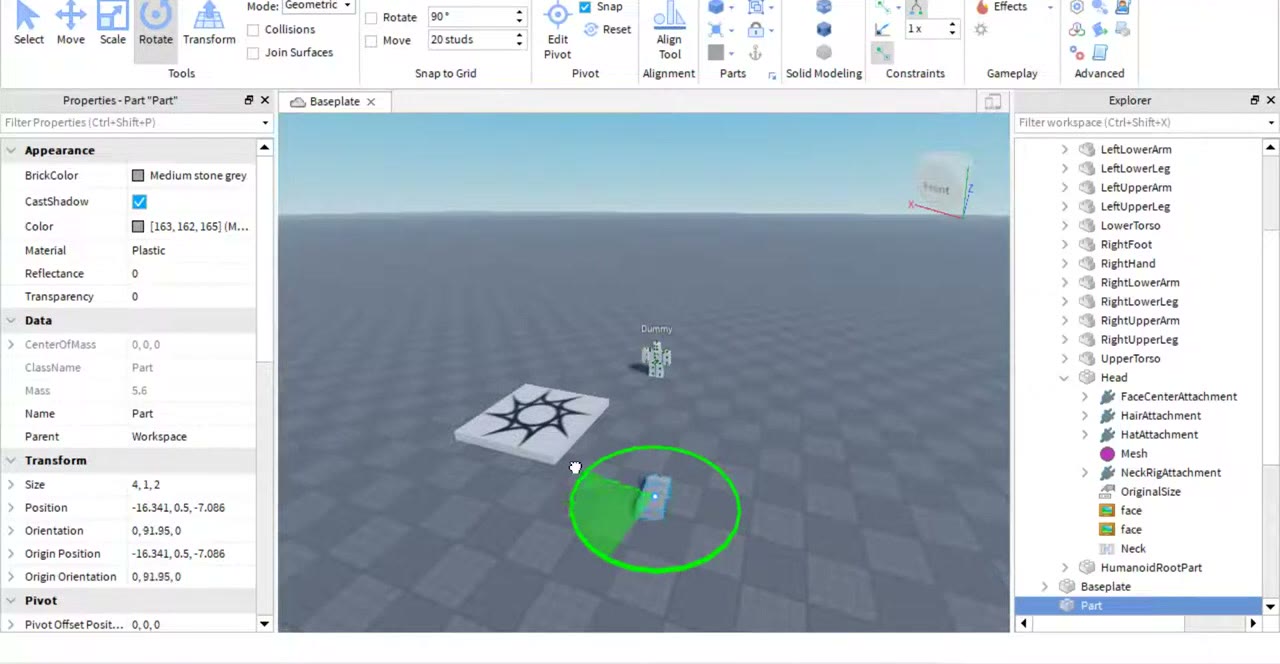The height and width of the screenshot is (664, 1280).
Task: Select the Select tool
Action: [x=28, y=24]
